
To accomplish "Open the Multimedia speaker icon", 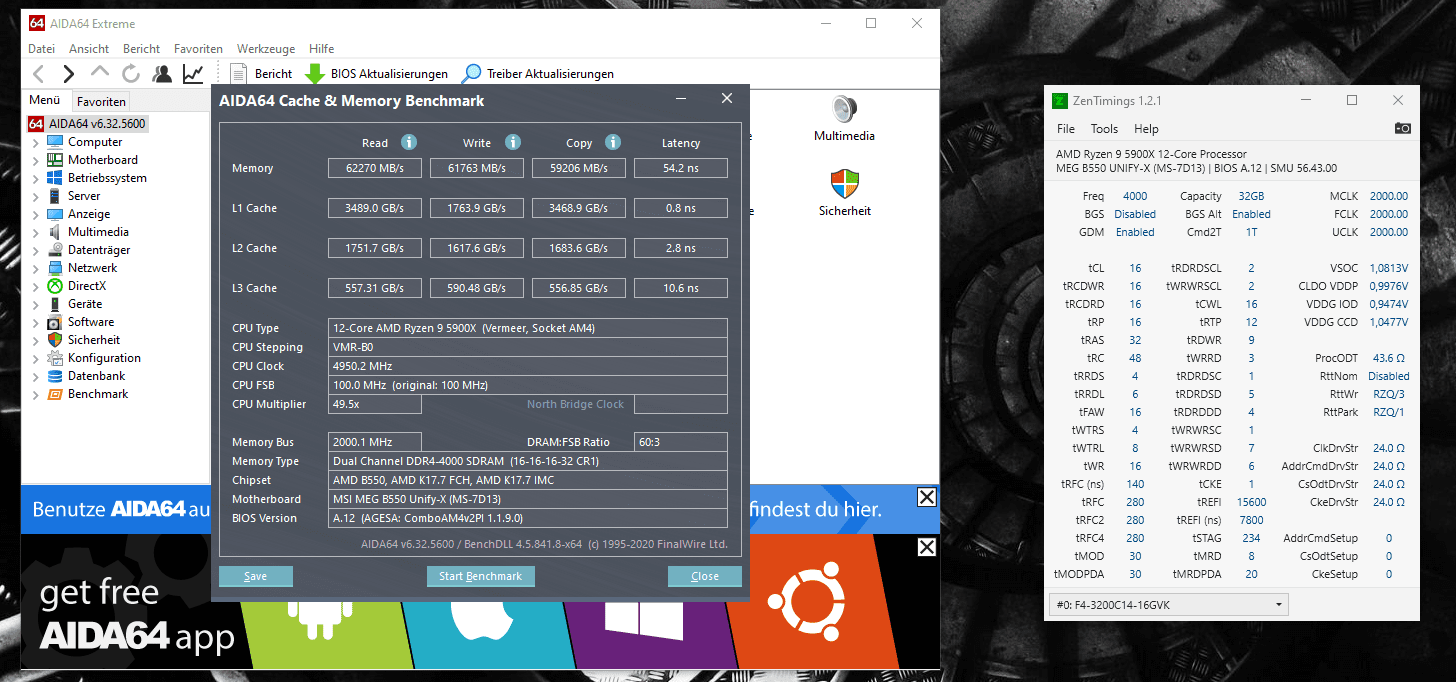I will (844, 109).
